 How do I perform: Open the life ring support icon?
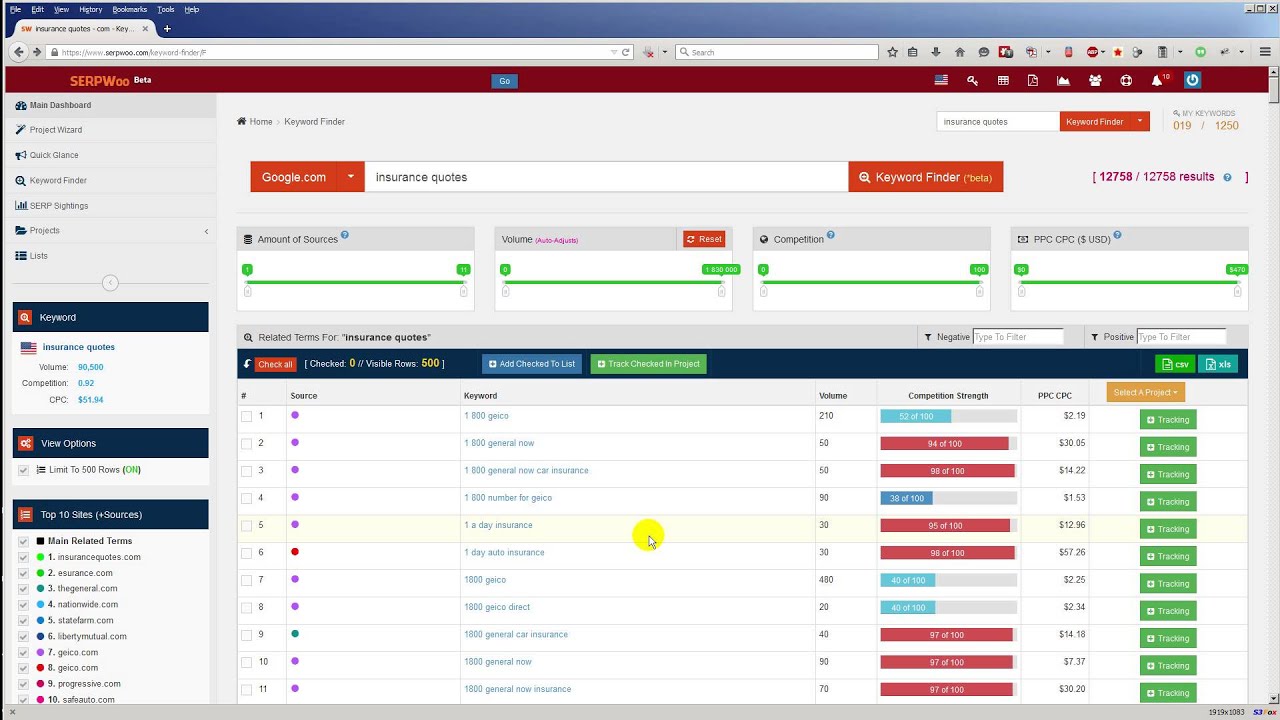coord(1126,81)
